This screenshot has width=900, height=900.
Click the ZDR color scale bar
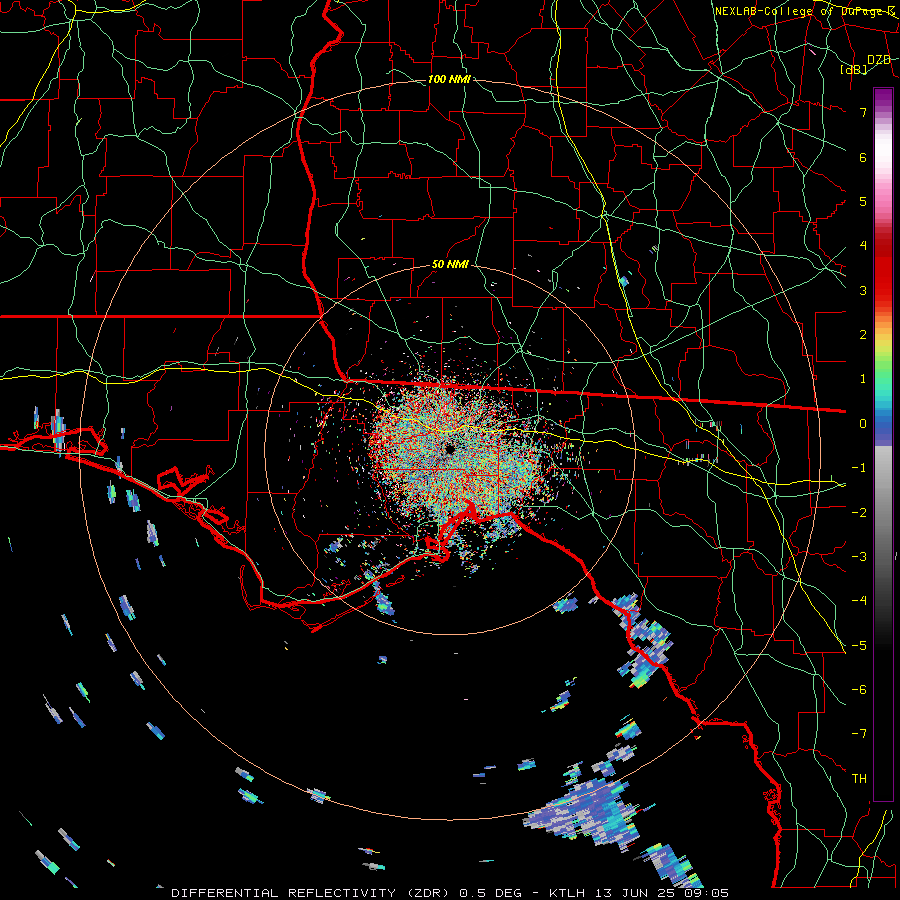(x=883, y=444)
